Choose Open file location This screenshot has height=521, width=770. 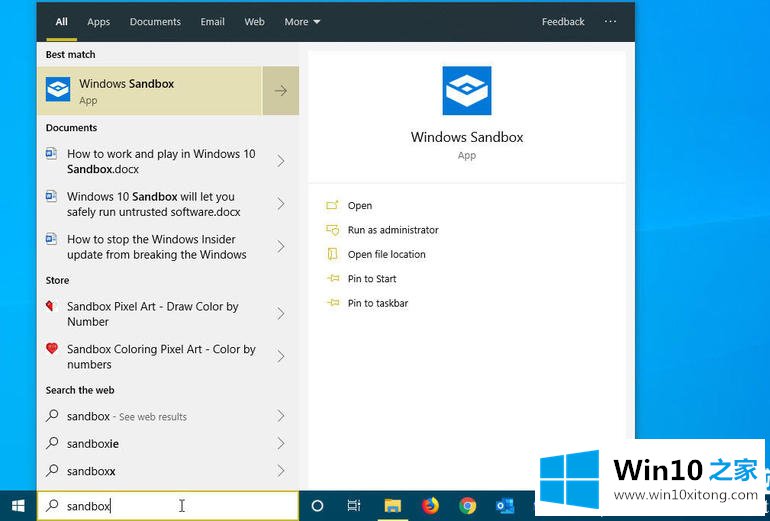(386, 254)
